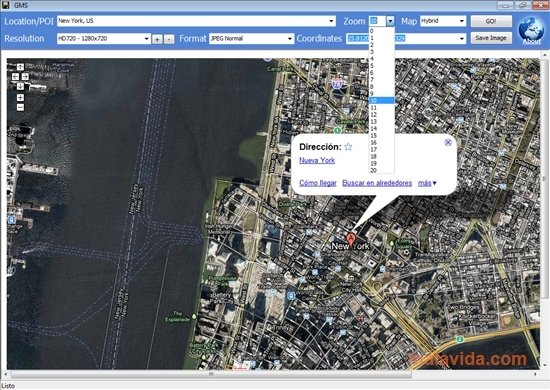550x390 pixels.
Task: Collapse the Zoom dropdown arrow
Action: point(390,21)
